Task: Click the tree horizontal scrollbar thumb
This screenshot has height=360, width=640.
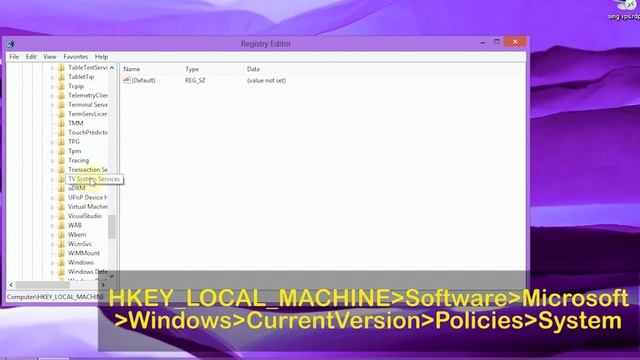Action: 42,284
